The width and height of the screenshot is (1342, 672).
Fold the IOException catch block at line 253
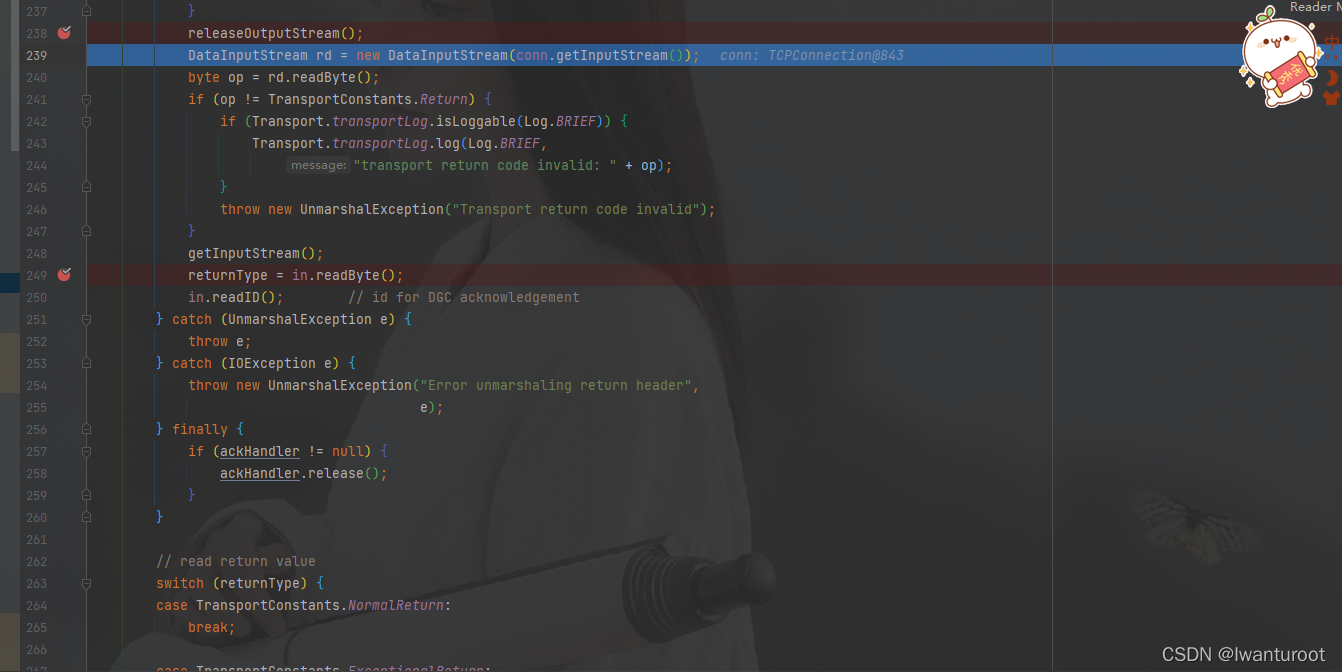(x=86, y=363)
